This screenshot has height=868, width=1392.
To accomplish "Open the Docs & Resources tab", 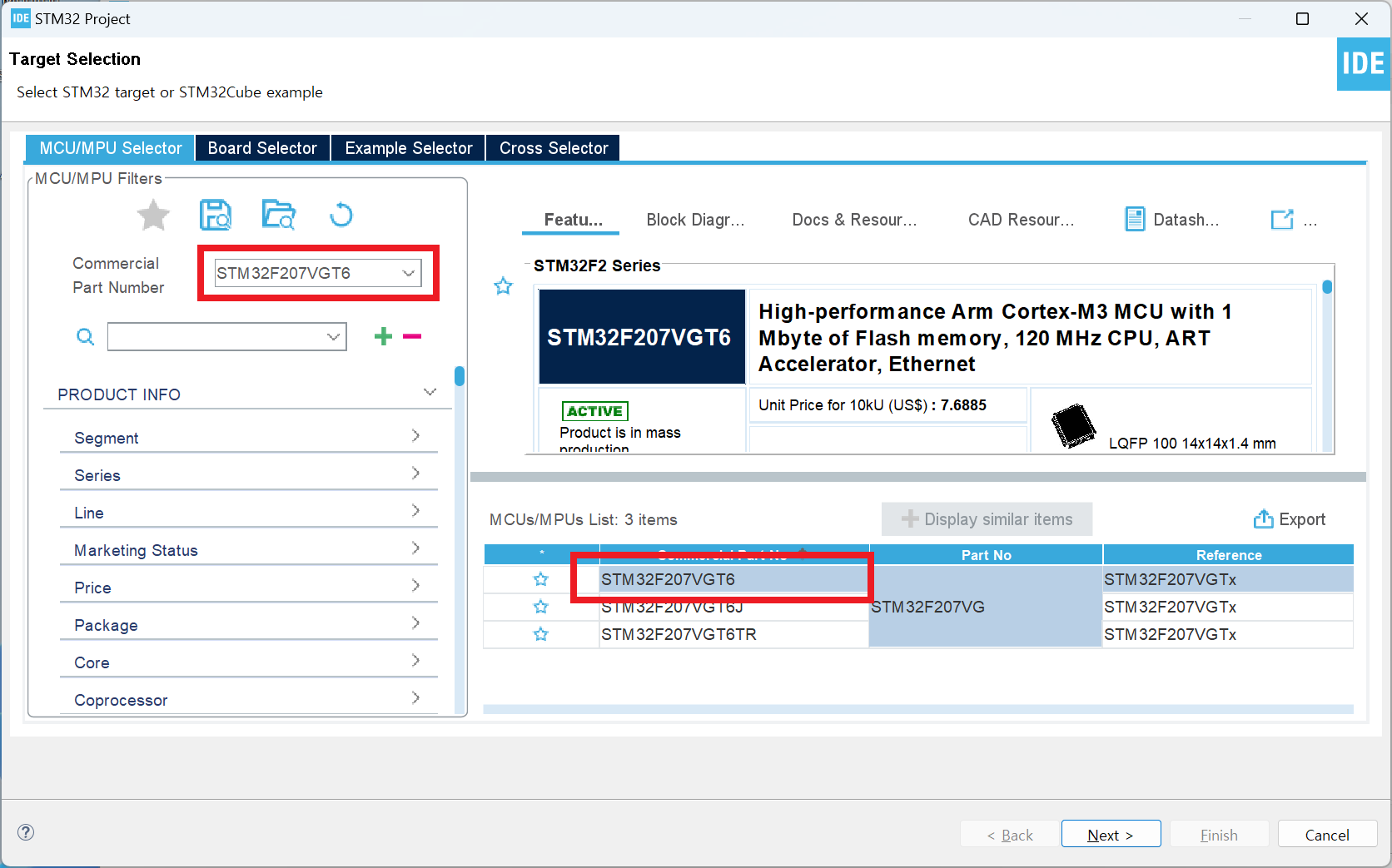I will (854, 220).
